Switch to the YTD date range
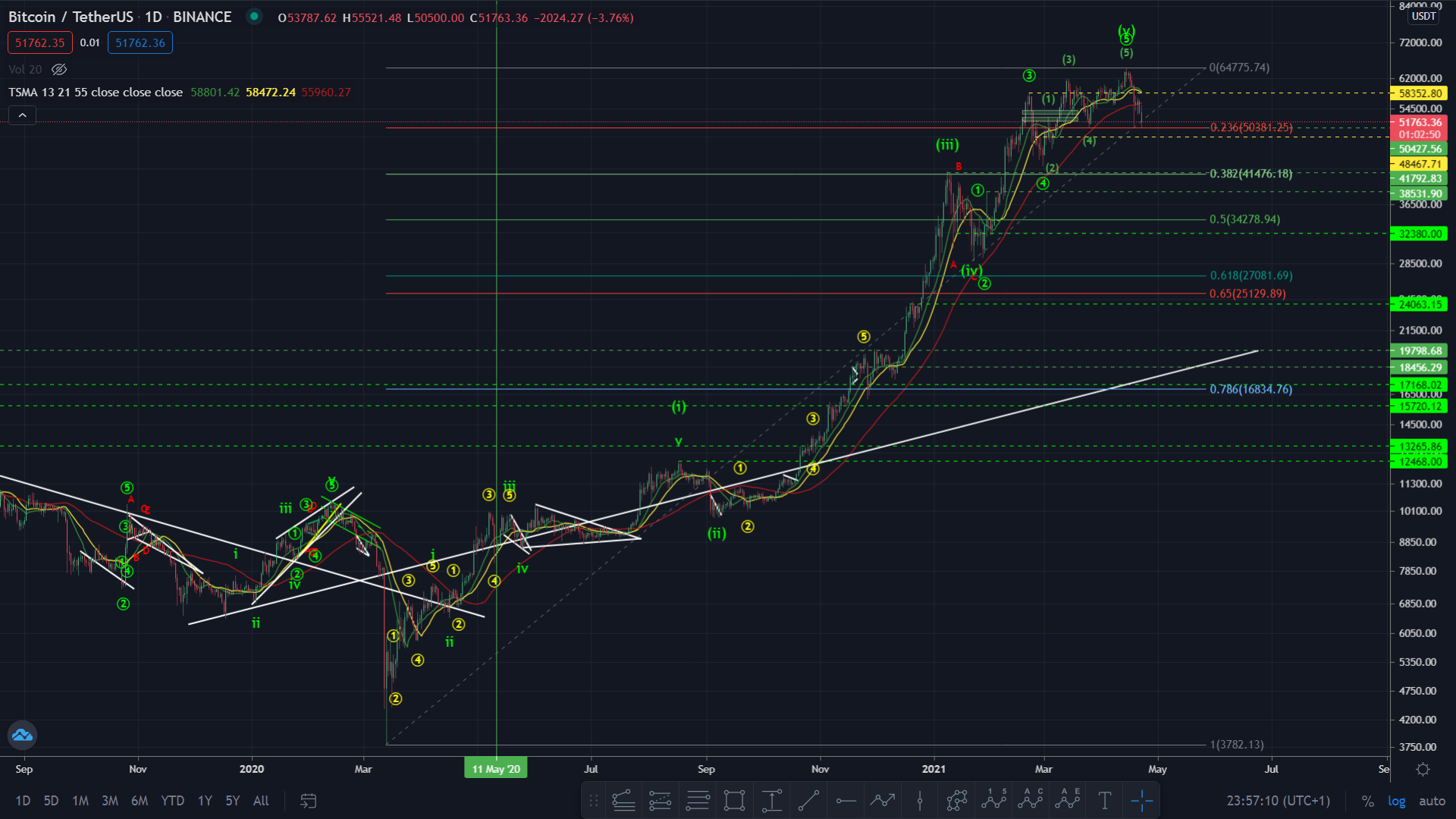The width and height of the screenshot is (1456, 819). pos(172,801)
